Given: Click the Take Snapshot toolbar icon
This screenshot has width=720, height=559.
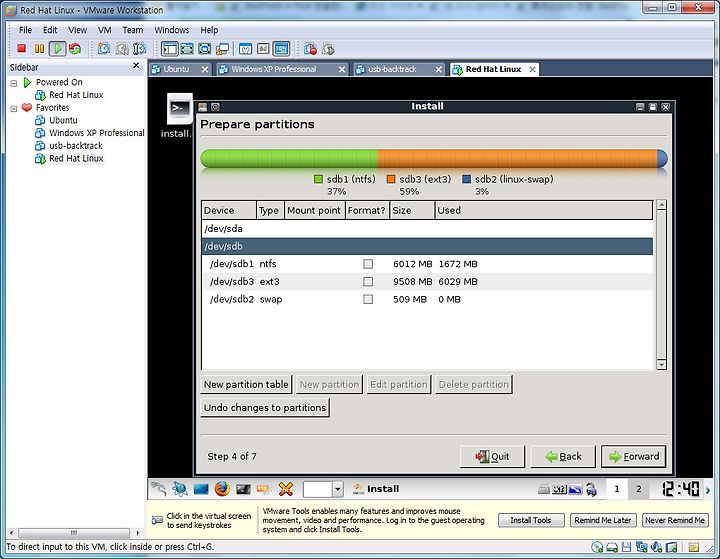Looking at the screenshot, I should pos(104,48).
